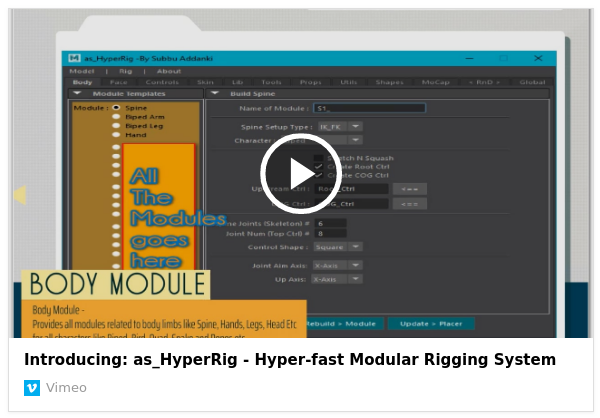Screen dimensions: 600x418
Task: Toggle the Create COG Ctrl checkbox
Action: coord(318,175)
